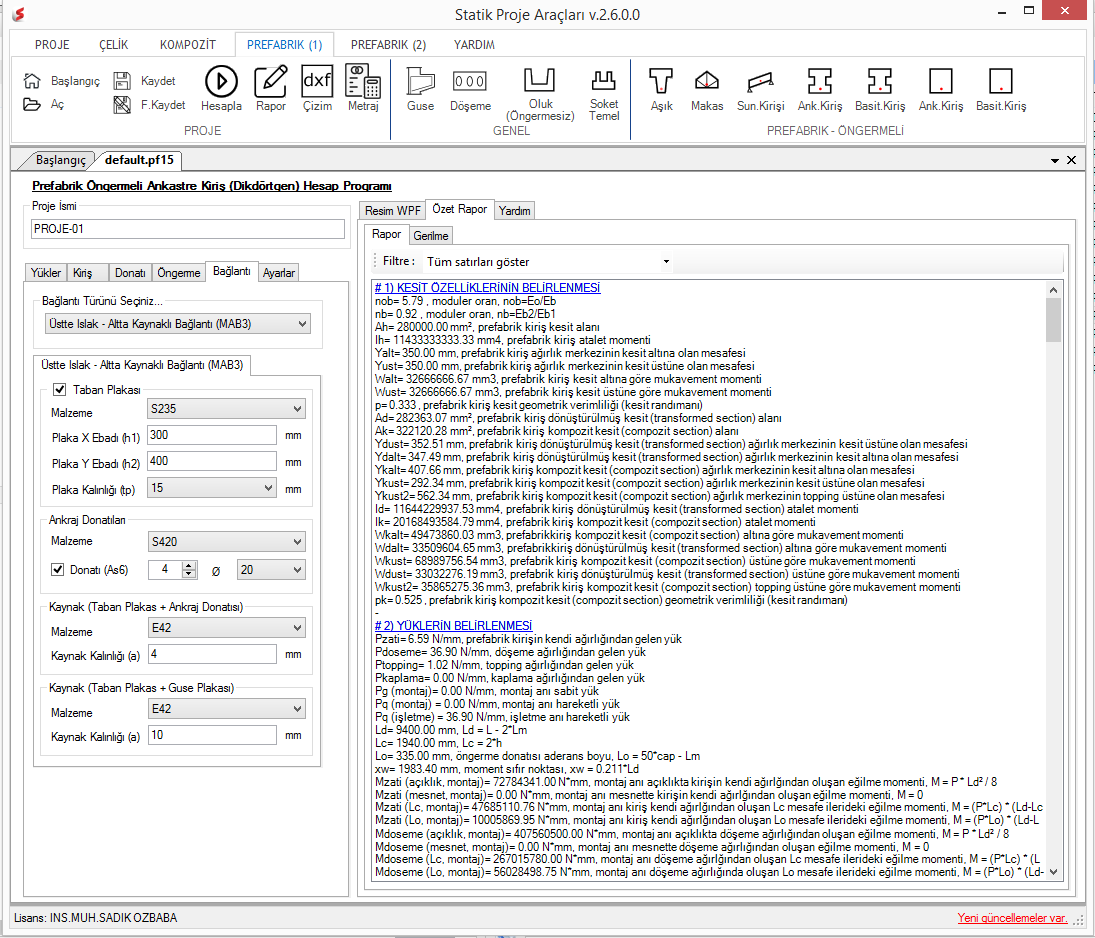Viewport: 1095px width, 938px height.
Task: Save the project with Kaydet
Action: click(x=122, y=80)
